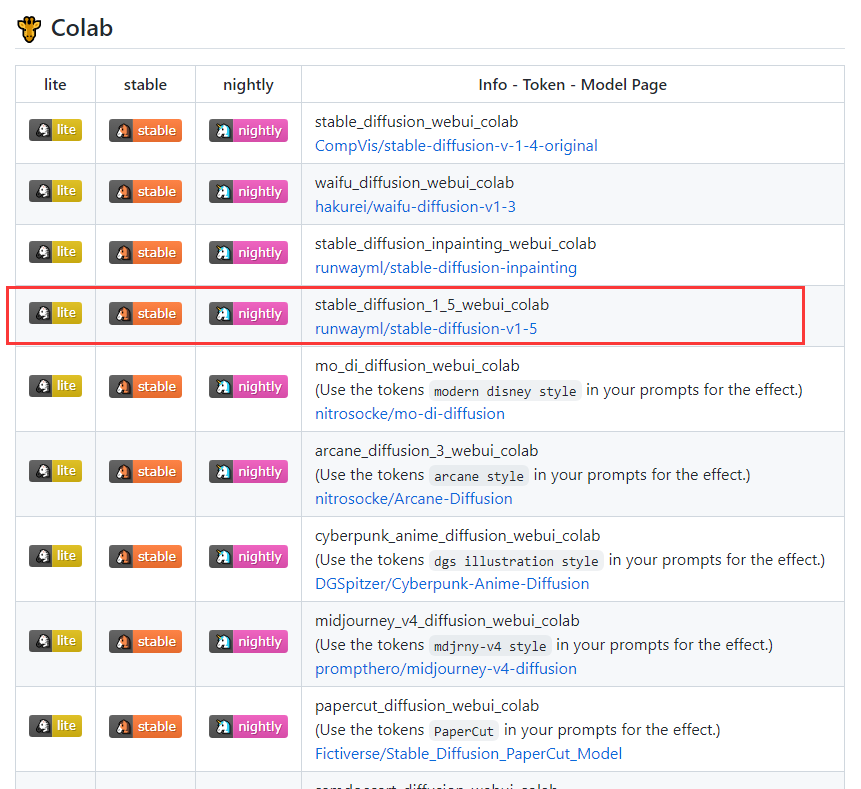The image size is (861, 789).
Task: Click the text "stable_diffusion_webui_colab"
Action: pyautogui.click(x=416, y=122)
